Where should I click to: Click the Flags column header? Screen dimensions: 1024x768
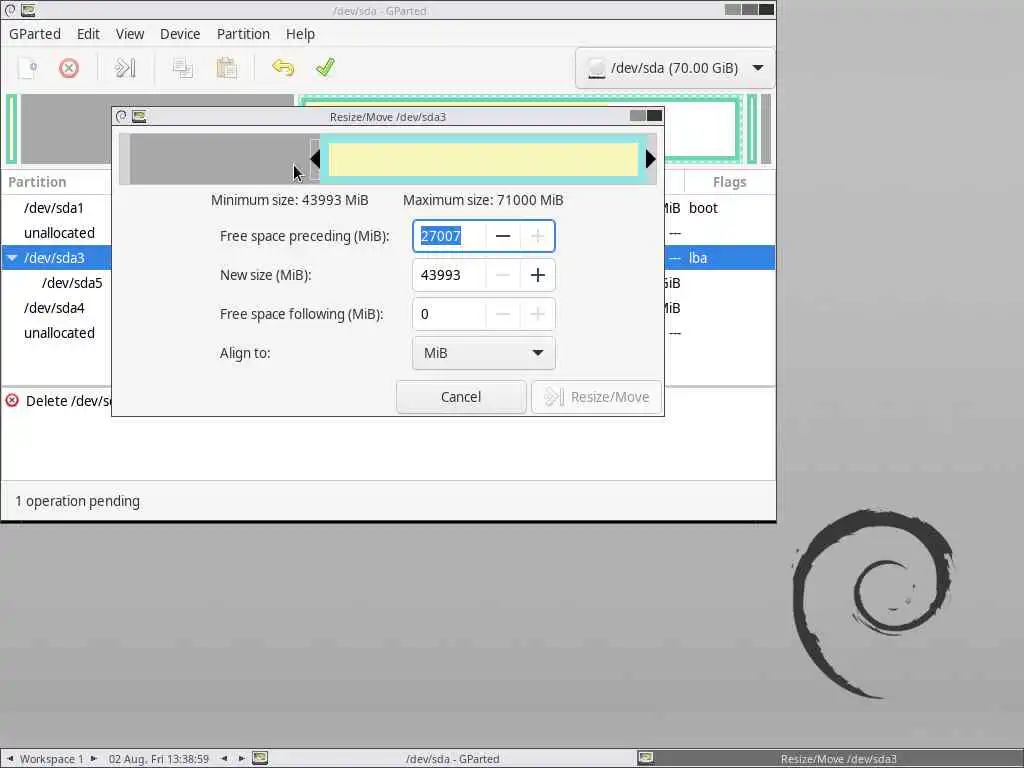point(729,182)
